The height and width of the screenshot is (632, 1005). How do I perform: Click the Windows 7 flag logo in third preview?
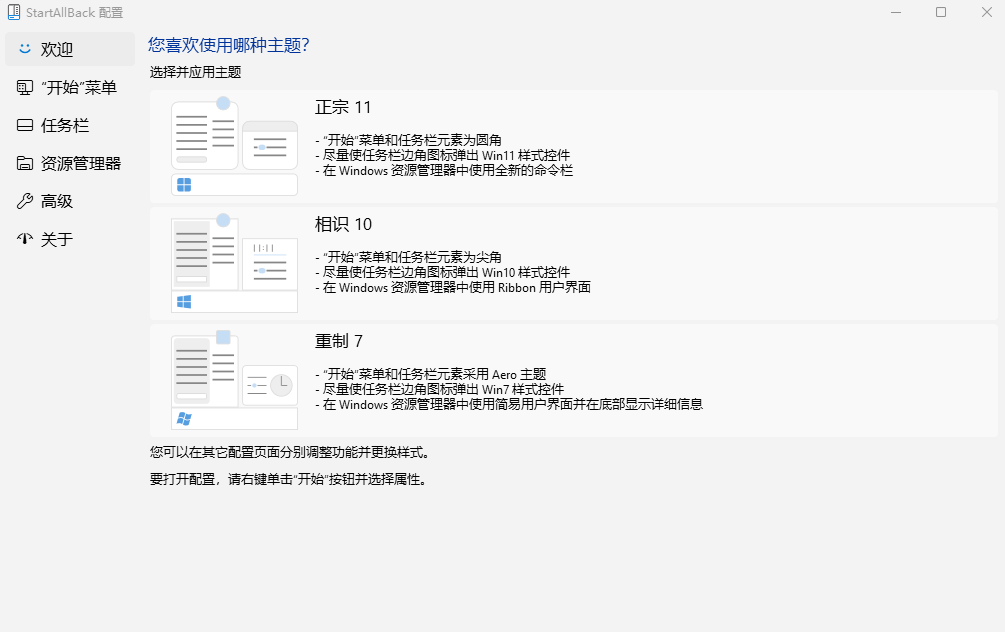click(x=184, y=419)
